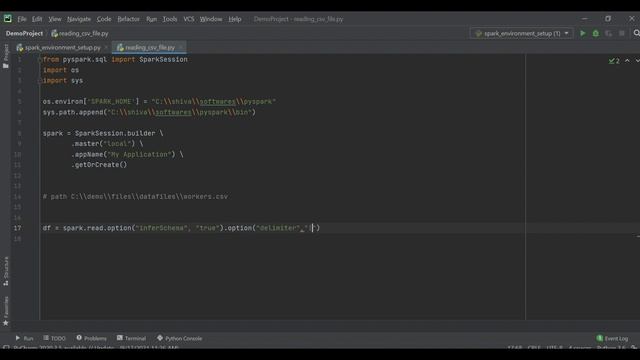Viewport: 640px width, 360px height.
Task: Click the PyCharm logo icon in title bar
Action: 8,18
